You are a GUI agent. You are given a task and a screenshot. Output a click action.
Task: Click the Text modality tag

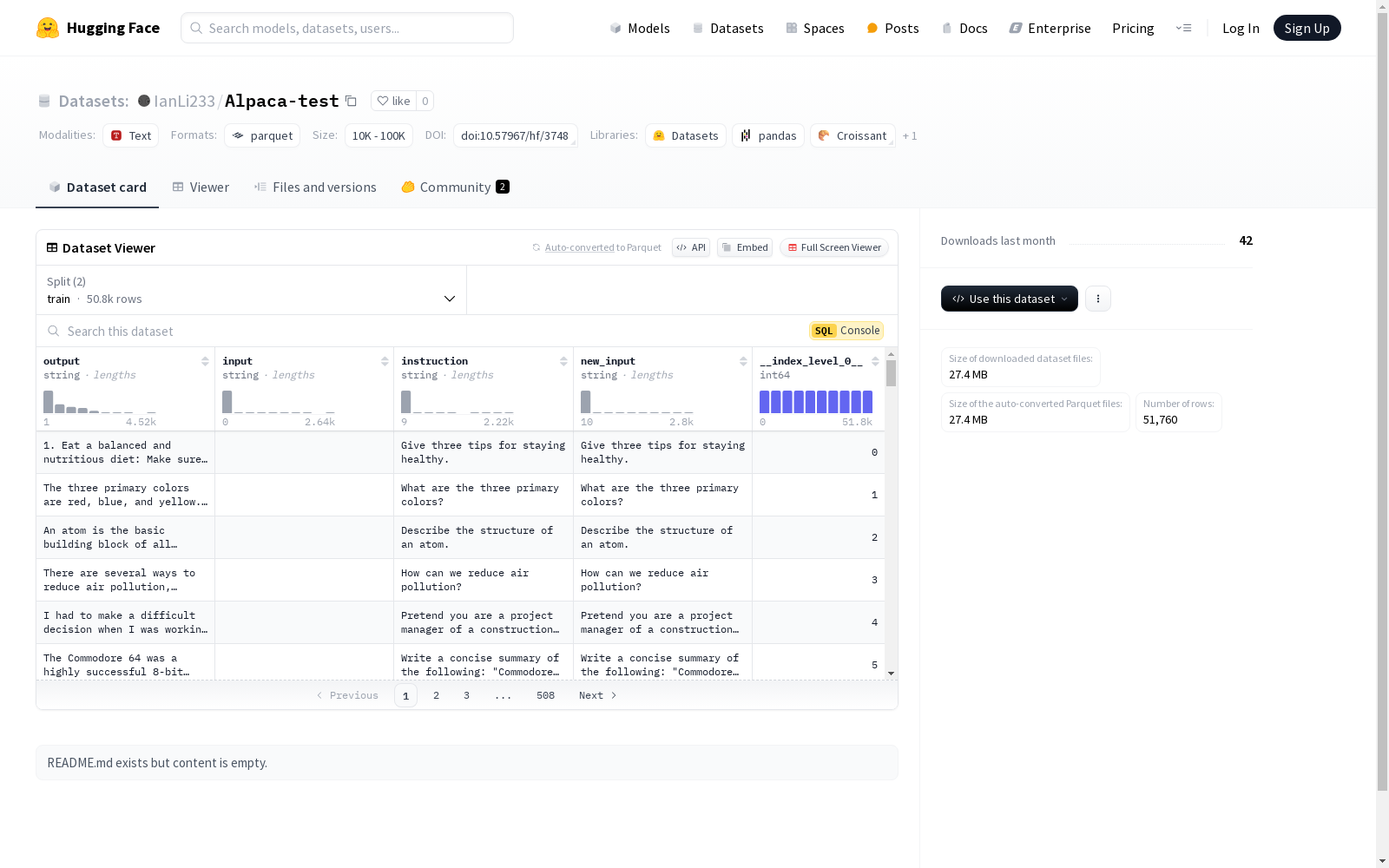point(131,135)
